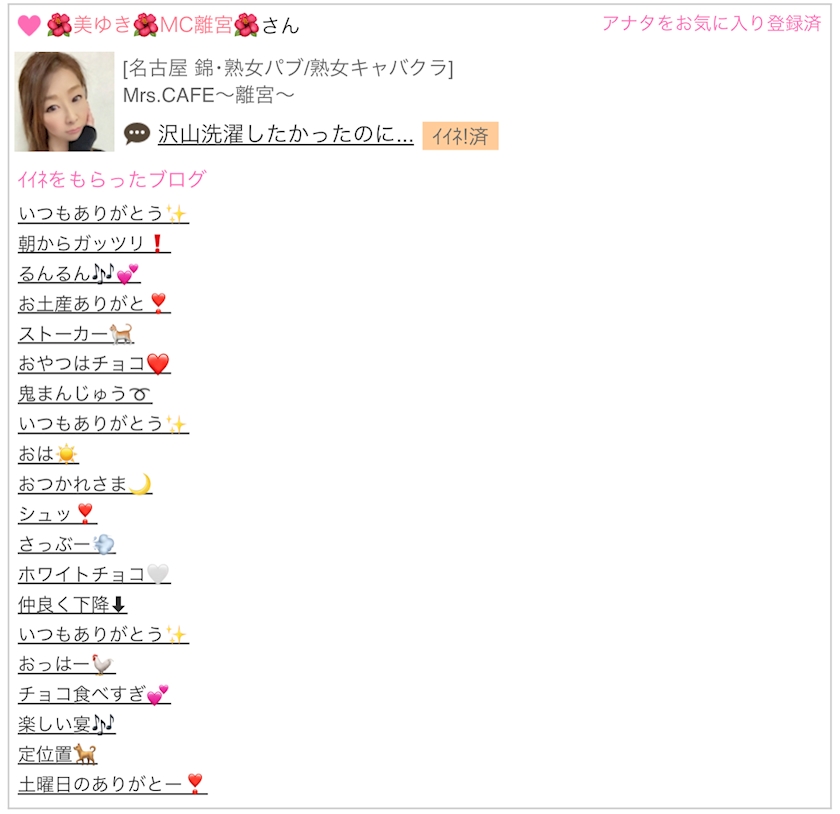Open the るんるん blog post
The width and height of the screenshot is (840, 814).
(x=79, y=274)
